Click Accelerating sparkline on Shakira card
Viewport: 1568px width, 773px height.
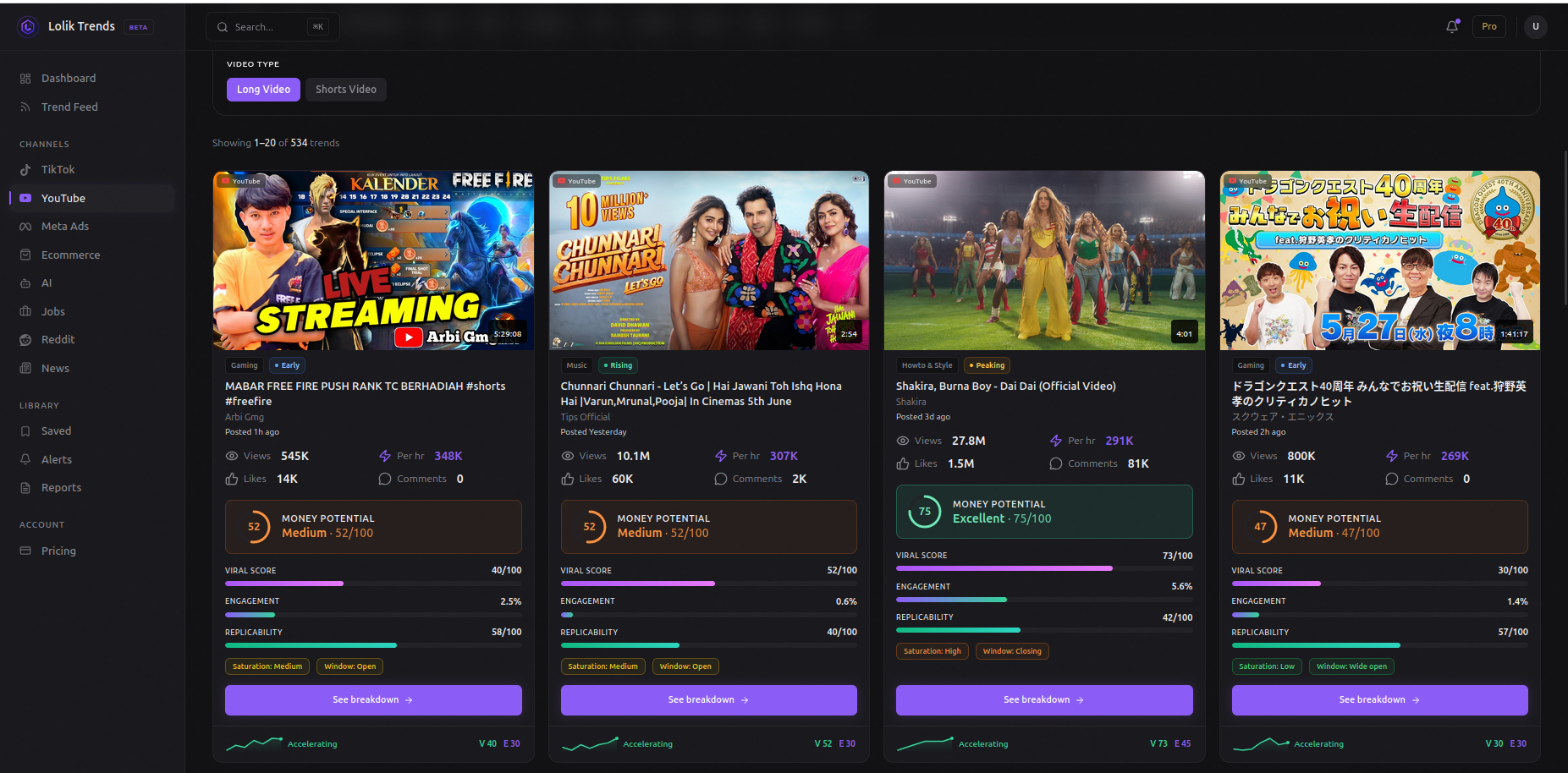click(x=925, y=744)
